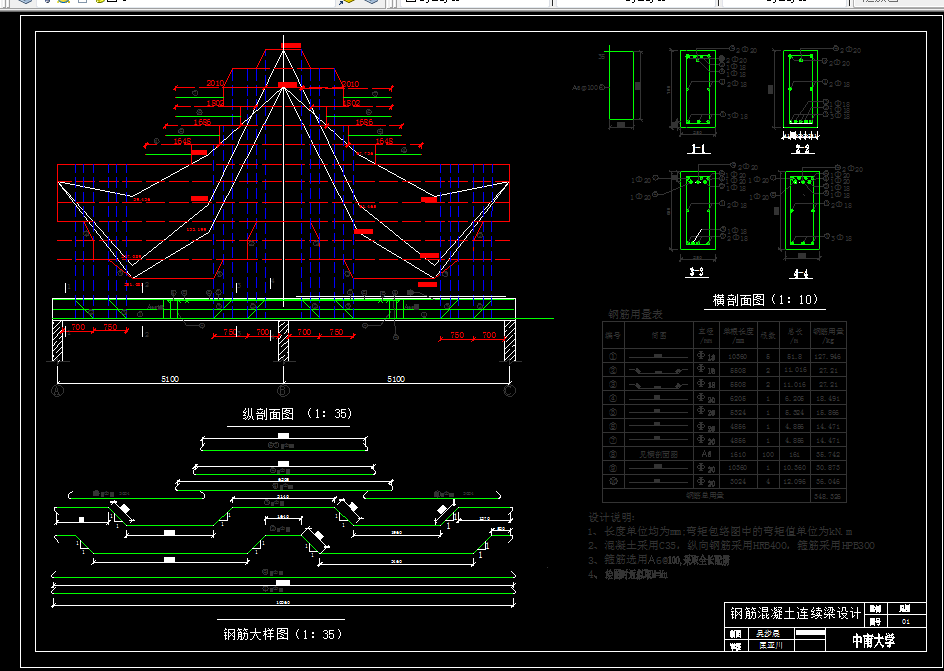Select the 3-3 cross section rebar drawing
Image resolution: width=944 pixels, height=671 pixels.
(697, 210)
